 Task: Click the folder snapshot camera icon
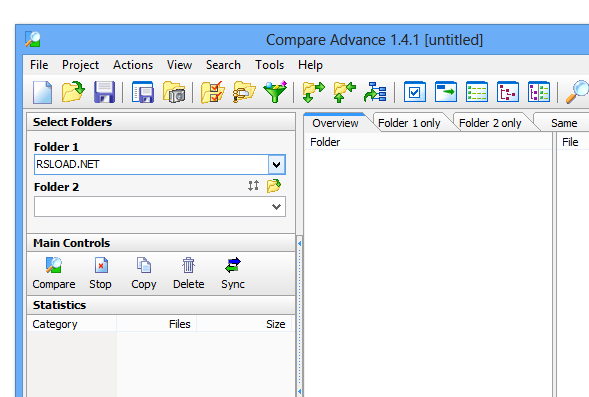click(x=174, y=92)
